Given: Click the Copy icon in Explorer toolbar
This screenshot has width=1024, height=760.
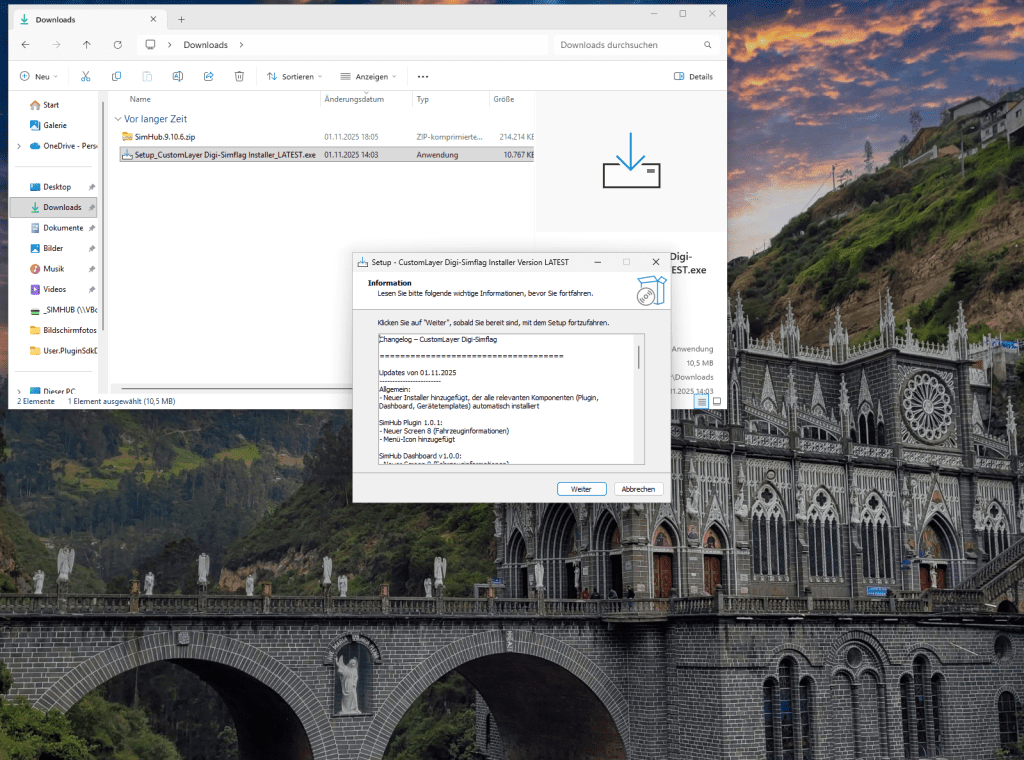Looking at the screenshot, I should point(117,76).
